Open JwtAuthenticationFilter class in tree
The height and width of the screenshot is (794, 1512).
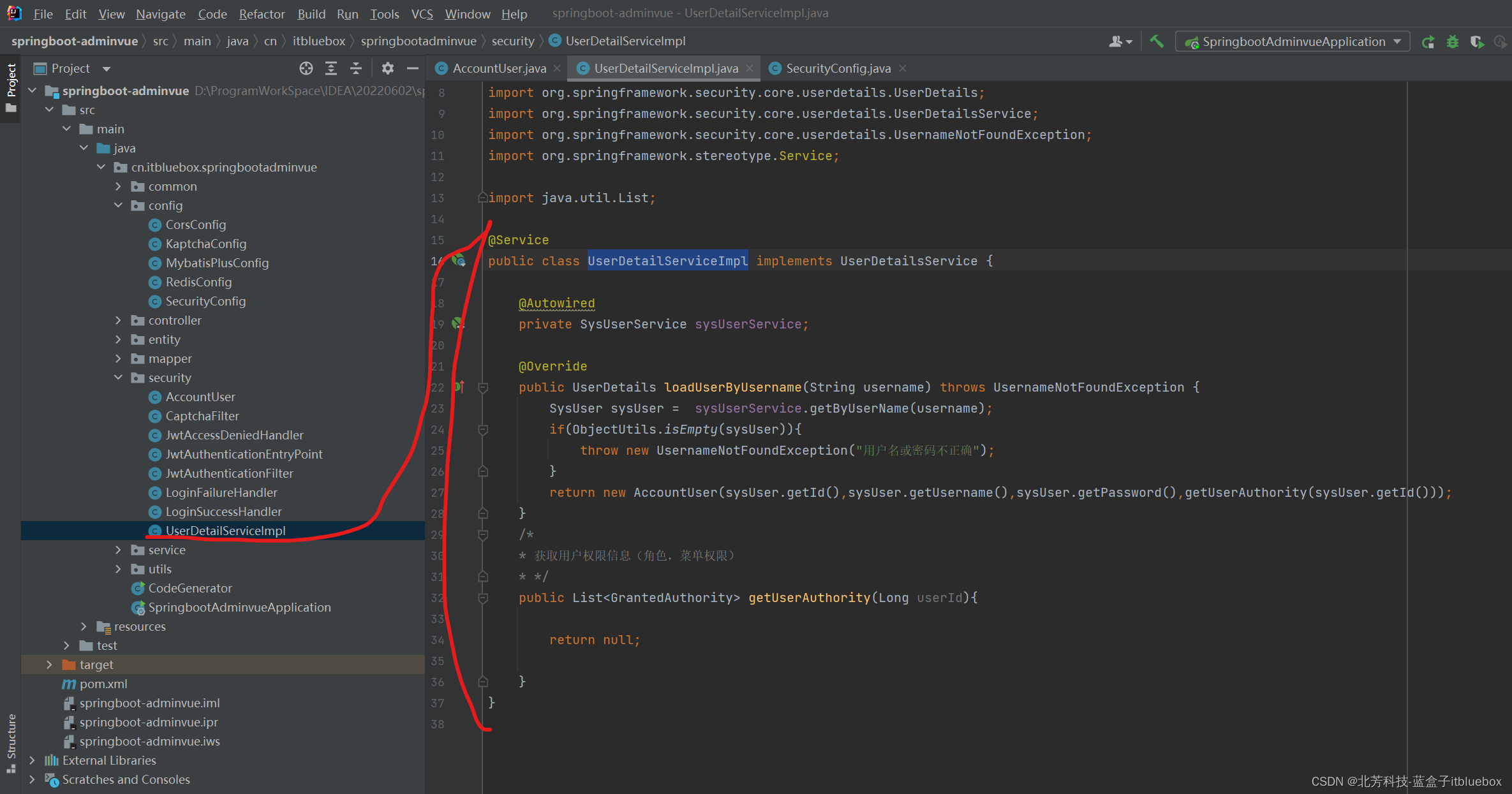coord(229,473)
